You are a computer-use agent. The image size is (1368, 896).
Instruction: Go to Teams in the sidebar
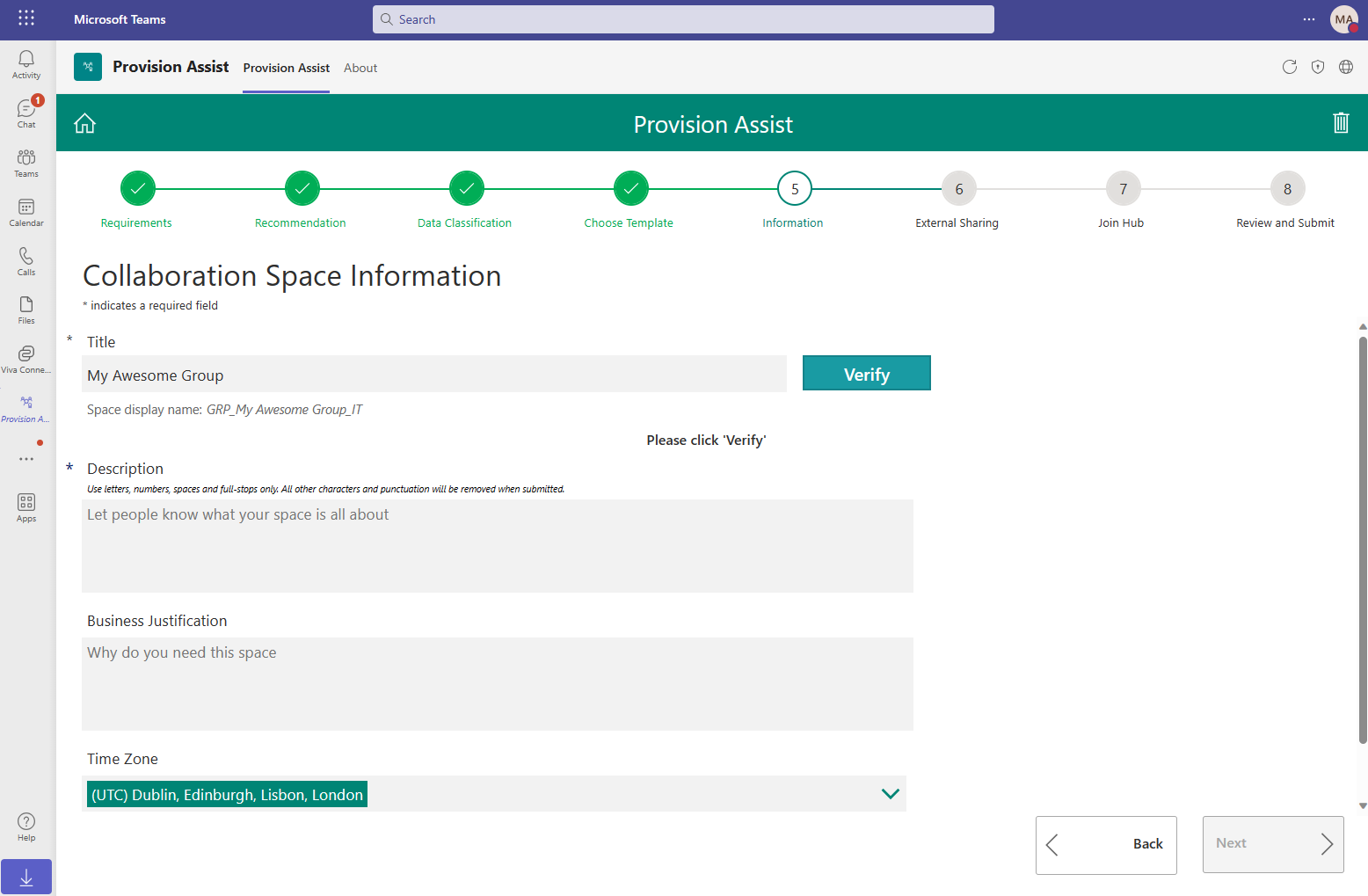coord(26,163)
